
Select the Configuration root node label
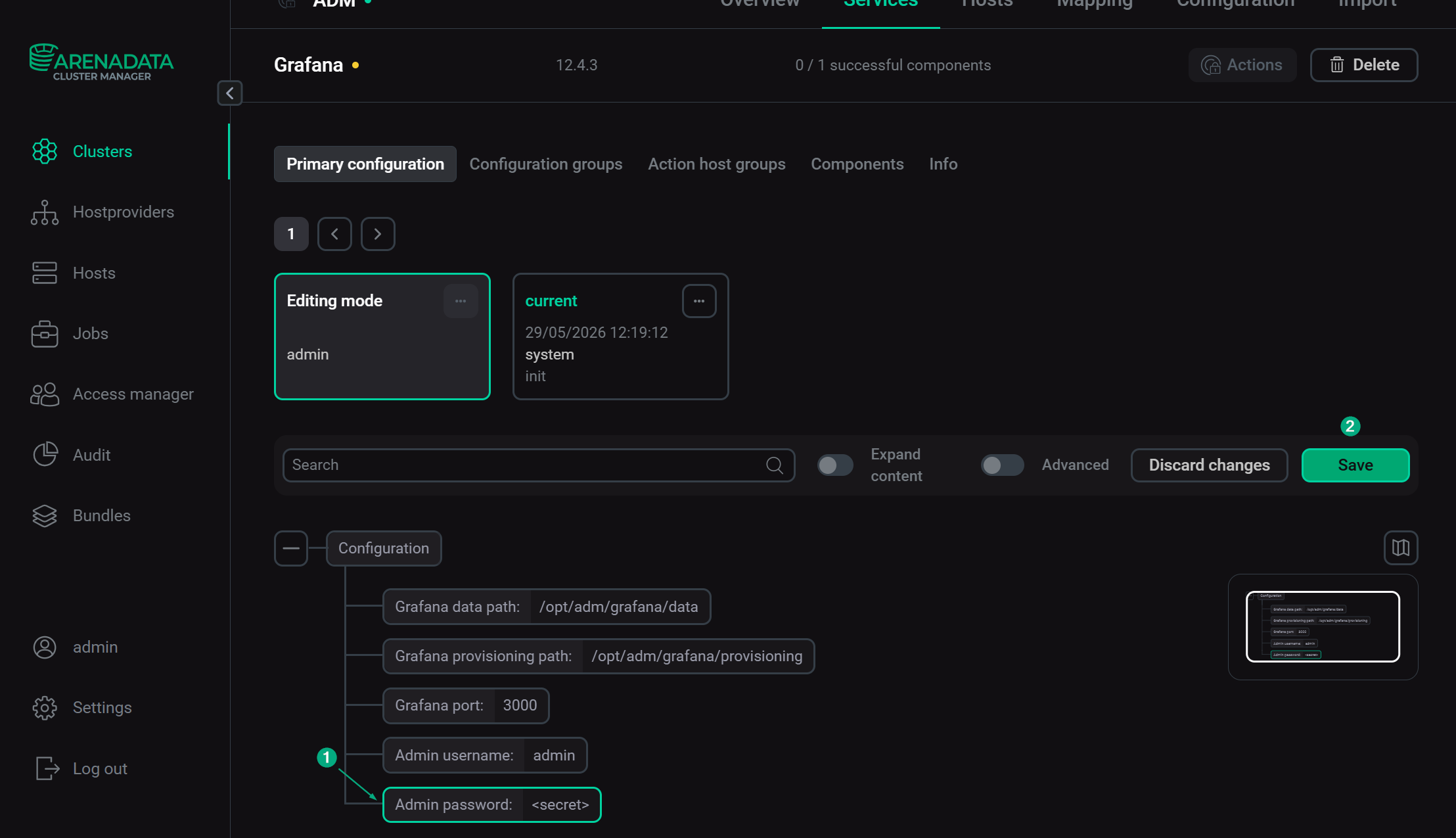click(x=384, y=548)
